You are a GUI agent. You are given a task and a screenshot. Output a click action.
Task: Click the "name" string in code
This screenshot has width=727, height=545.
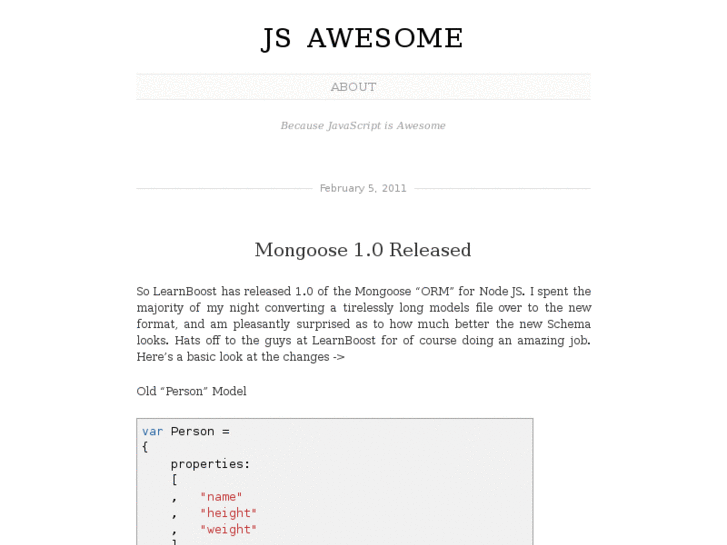click(x=221, y=497)
